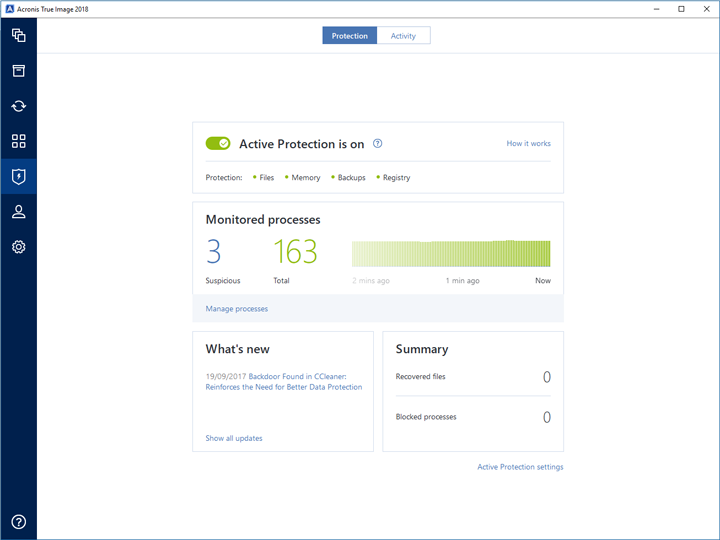This screenshot has height=540, width=720.
Task: Open the Account sidebar icon
Action: 18,211
